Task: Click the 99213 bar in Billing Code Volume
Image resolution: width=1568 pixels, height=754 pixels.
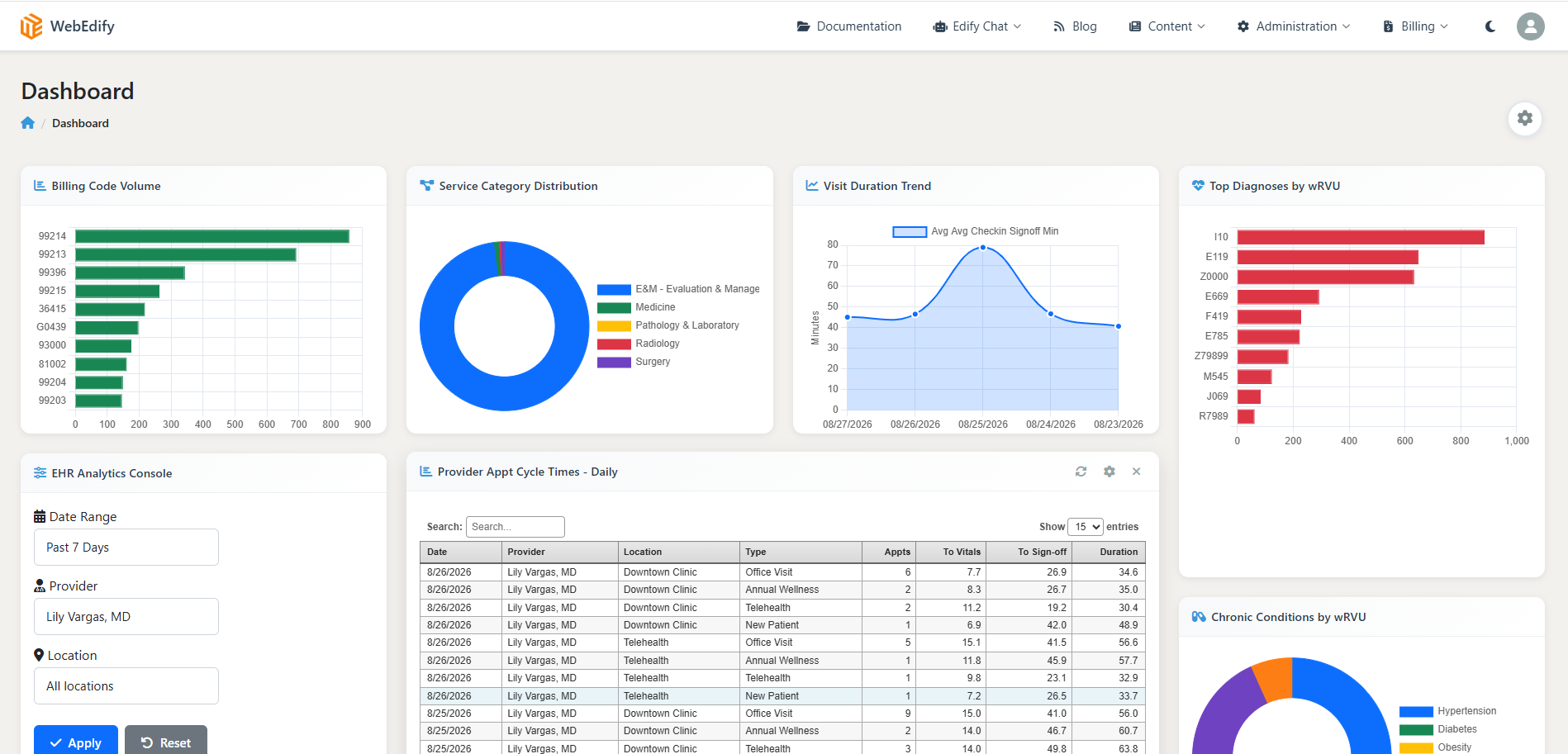Action: [186, 254]
